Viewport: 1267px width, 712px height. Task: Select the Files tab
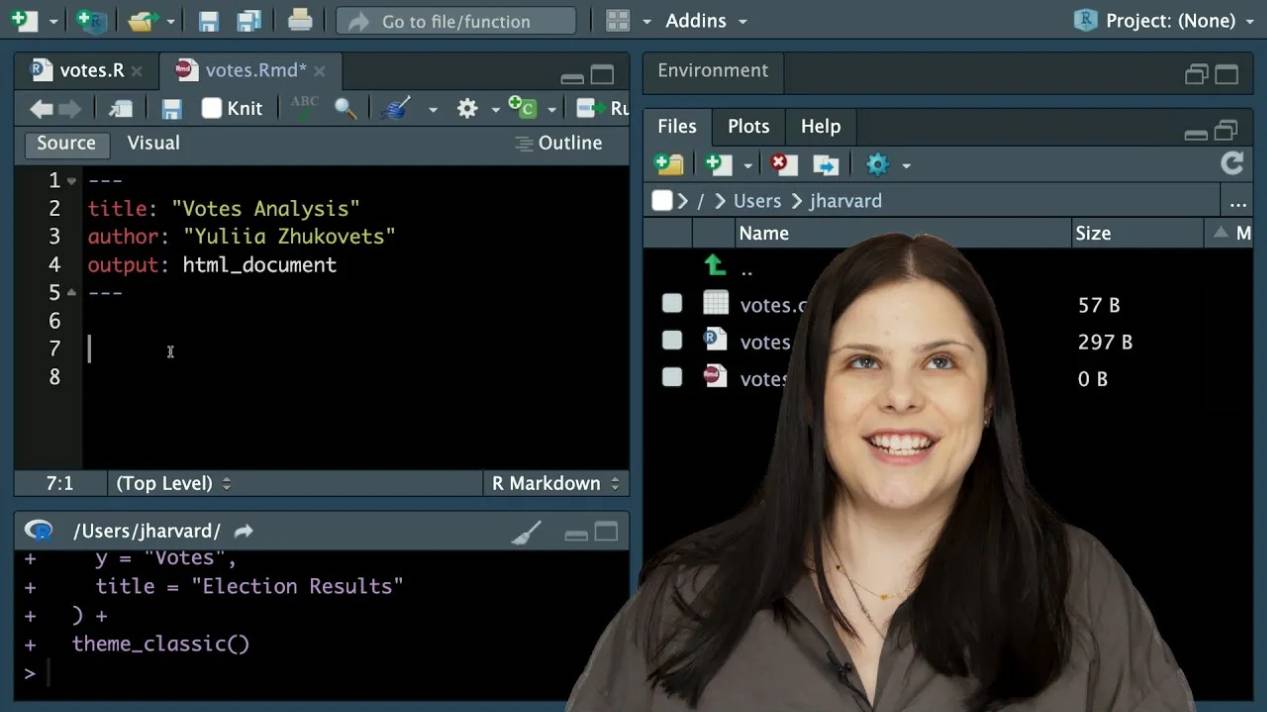click(x=677, y=126)
